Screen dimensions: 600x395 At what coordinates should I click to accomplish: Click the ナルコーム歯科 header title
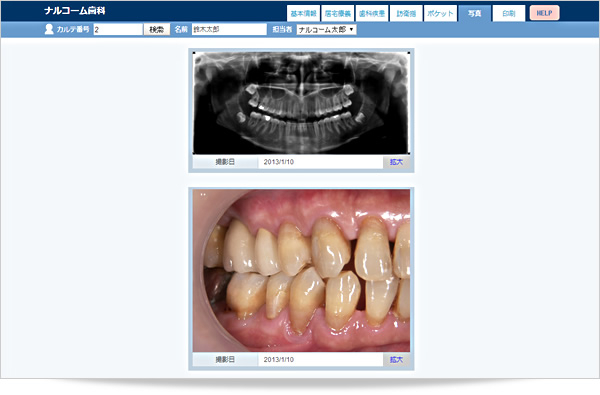[x=75, y=11]
